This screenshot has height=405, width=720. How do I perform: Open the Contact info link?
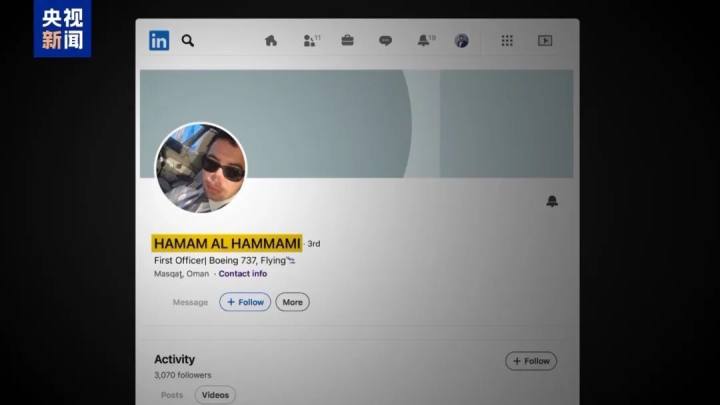pos(242,274)
